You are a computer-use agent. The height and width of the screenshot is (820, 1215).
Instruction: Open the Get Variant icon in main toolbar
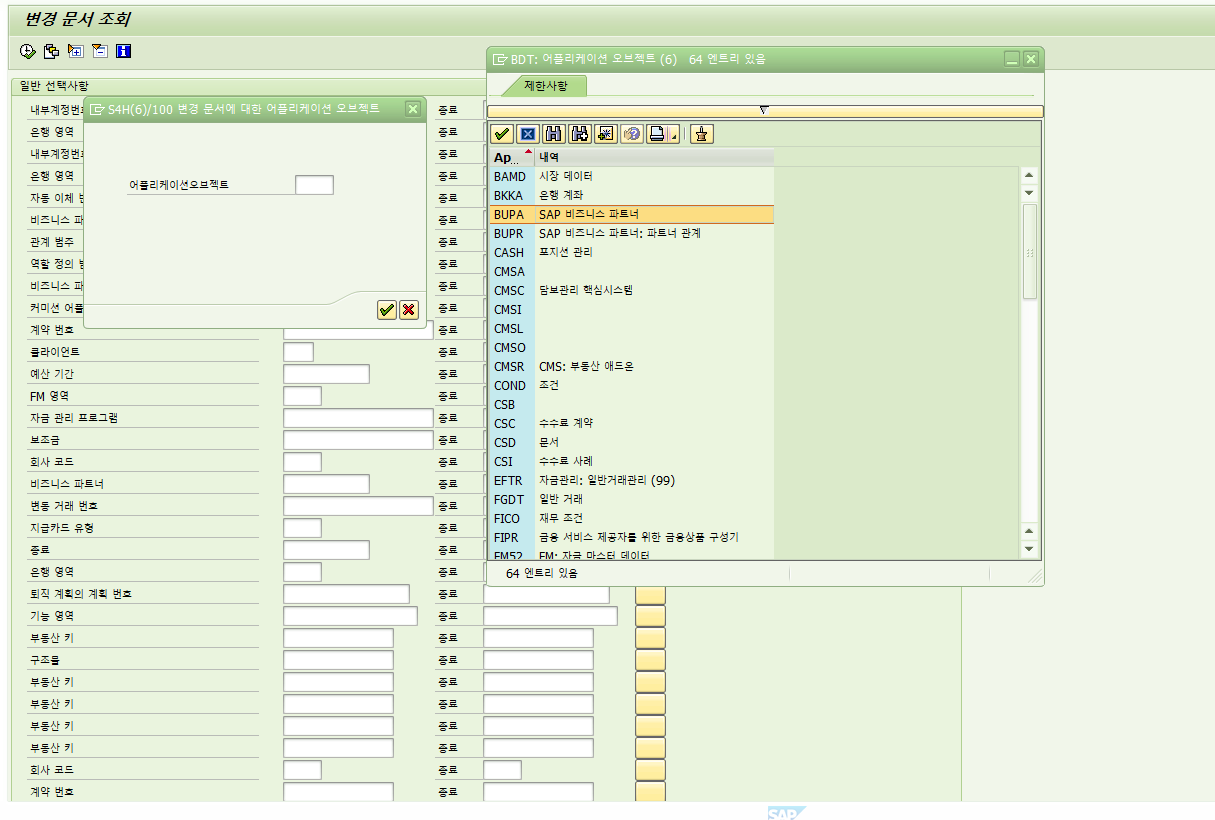point(51,51)
